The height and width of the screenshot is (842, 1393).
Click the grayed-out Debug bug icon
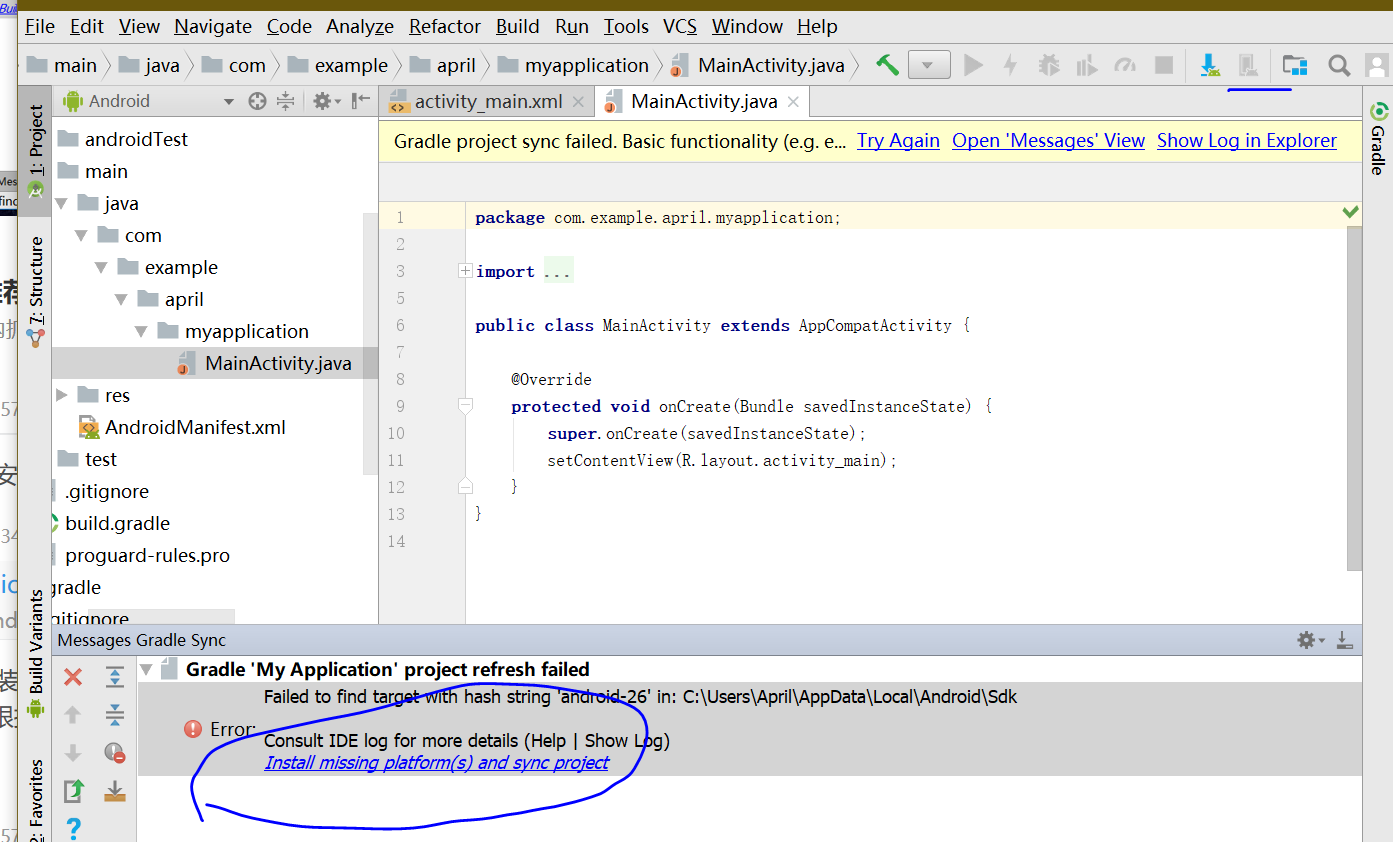1048,65
